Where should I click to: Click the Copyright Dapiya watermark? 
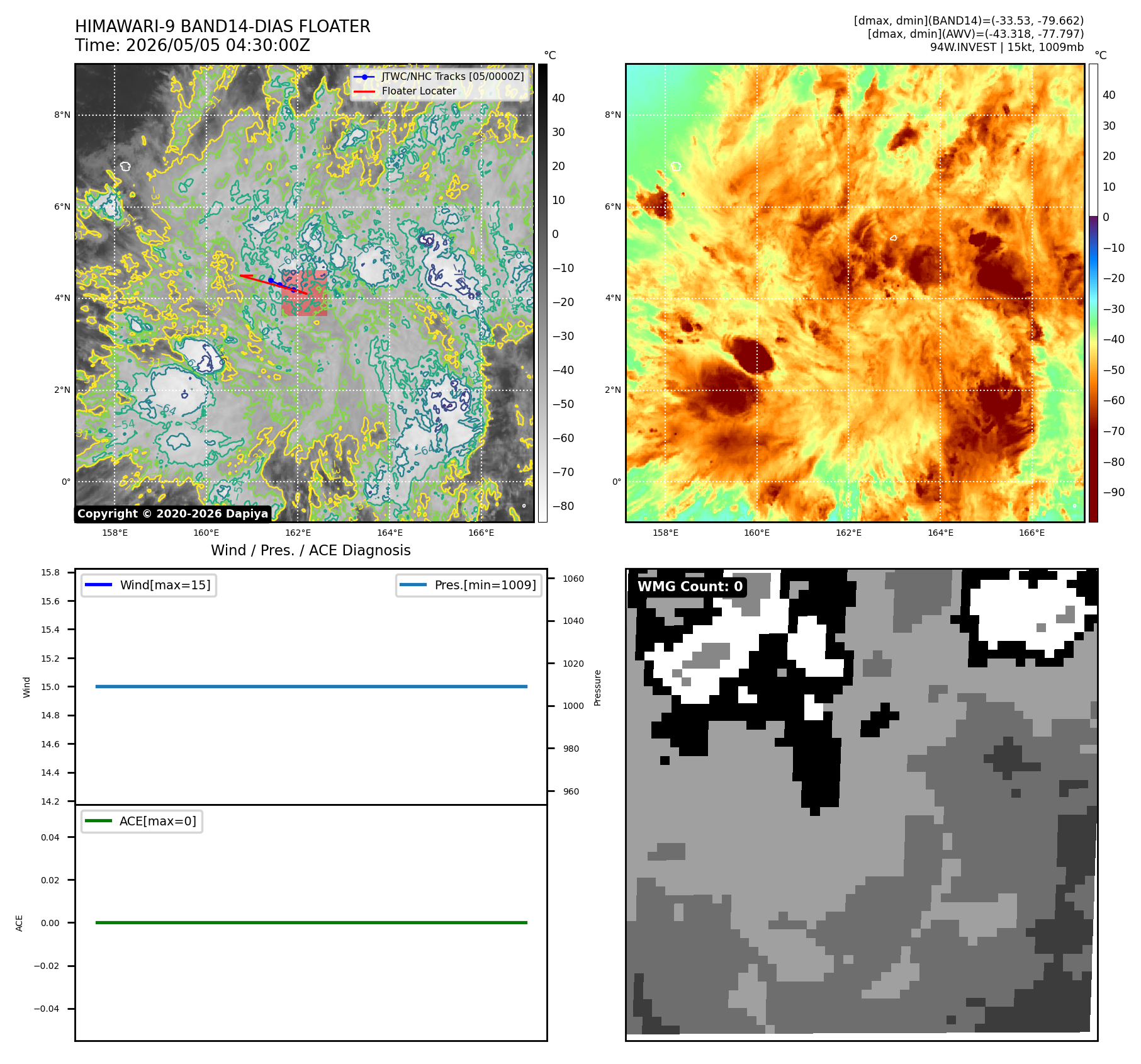(x=172, y=514)
